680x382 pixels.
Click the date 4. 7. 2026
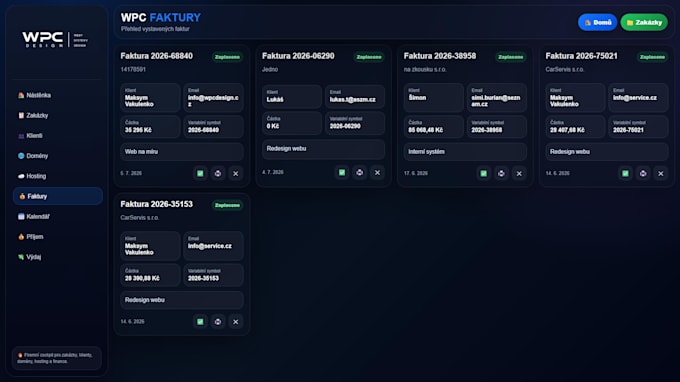[272, 173]
